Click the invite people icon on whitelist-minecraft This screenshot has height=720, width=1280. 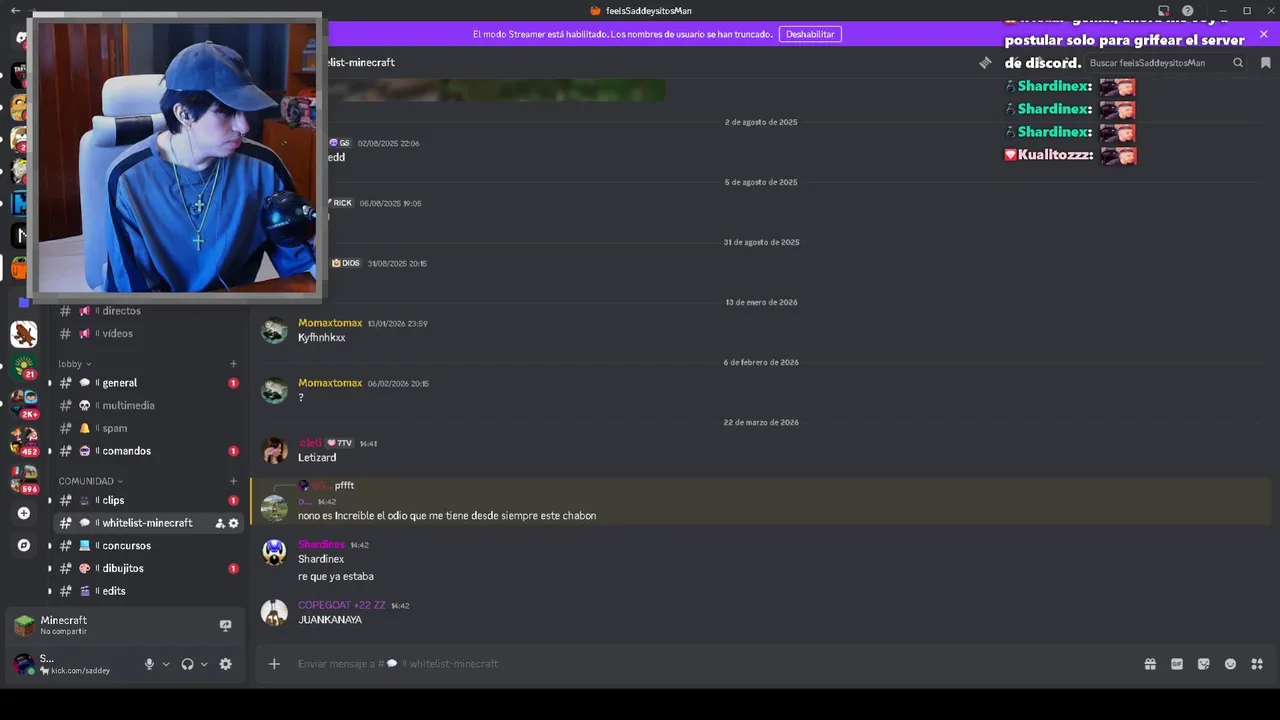click(220, 523)
